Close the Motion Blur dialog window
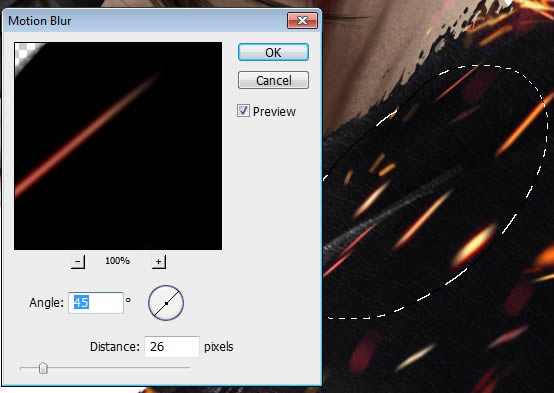The image size is (554, 393). tap(302, 21)
